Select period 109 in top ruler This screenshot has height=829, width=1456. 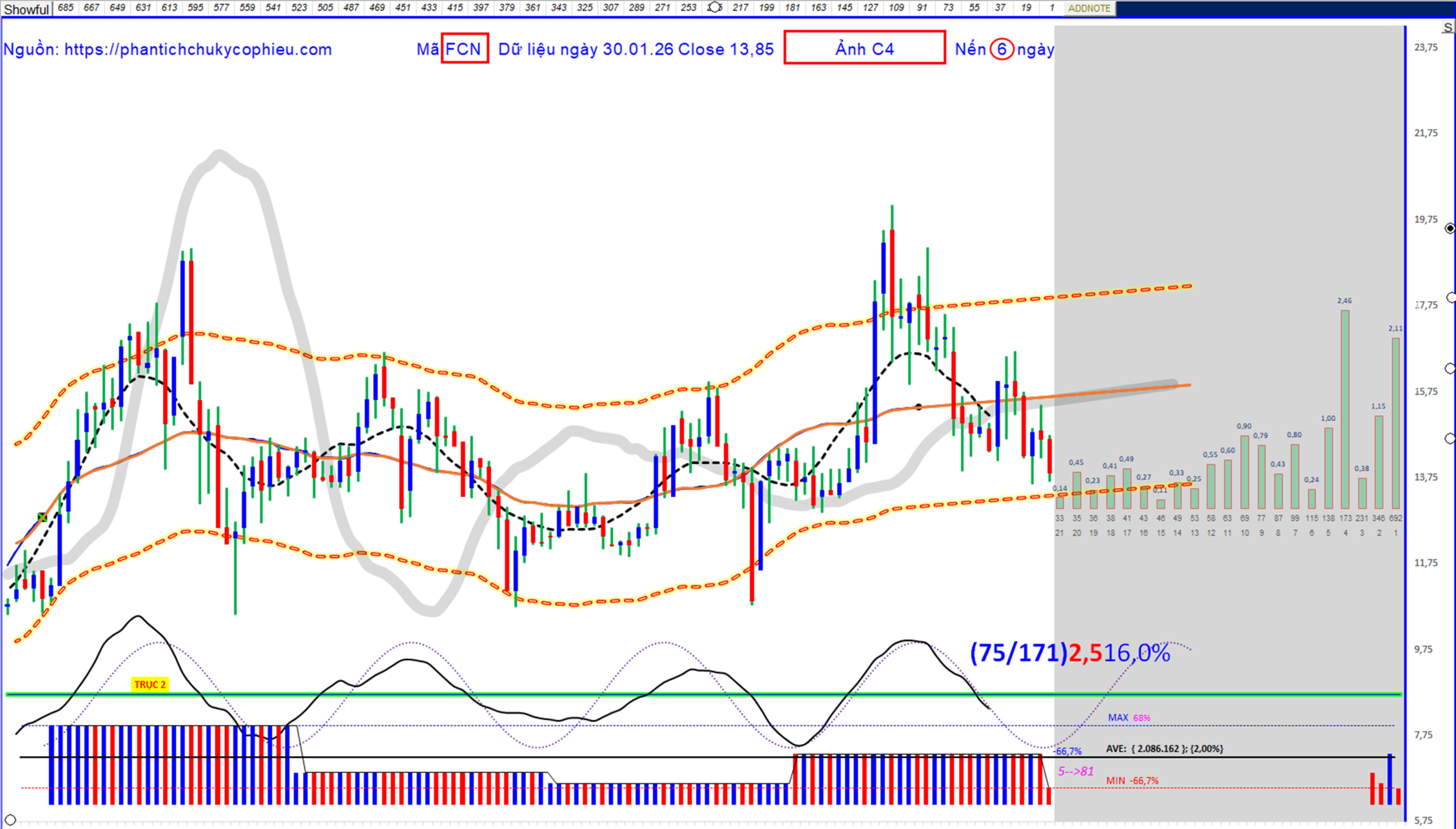[x=896, y=7]
